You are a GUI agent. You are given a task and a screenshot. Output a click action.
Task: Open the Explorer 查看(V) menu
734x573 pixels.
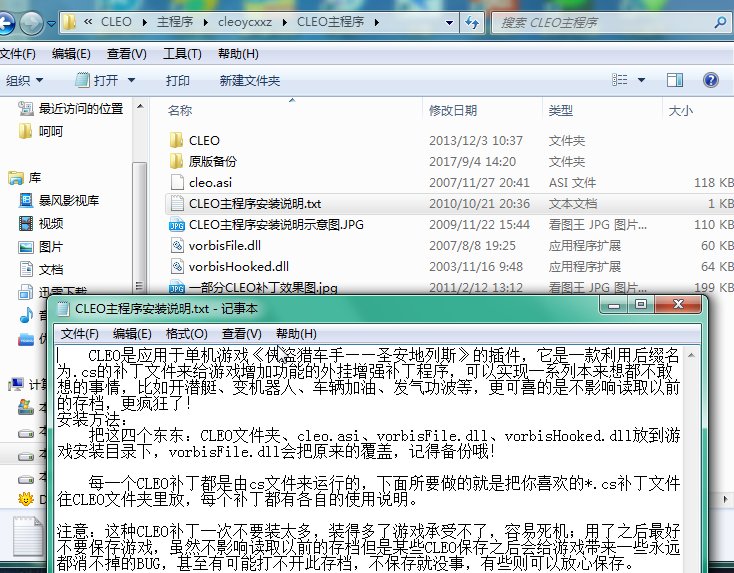126,54
